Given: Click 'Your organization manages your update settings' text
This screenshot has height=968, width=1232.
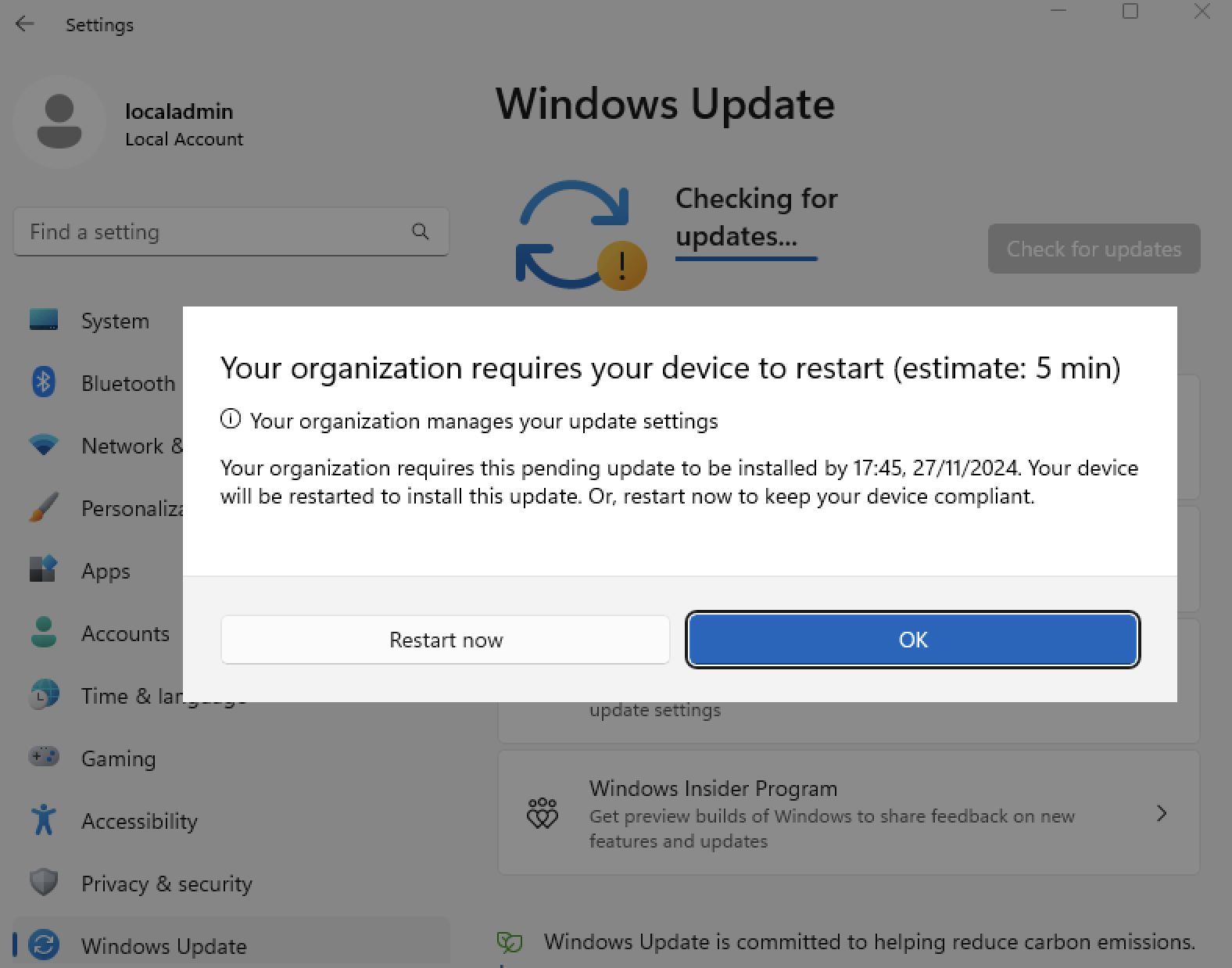Looking at the screenshot, I should click(484, 421).
